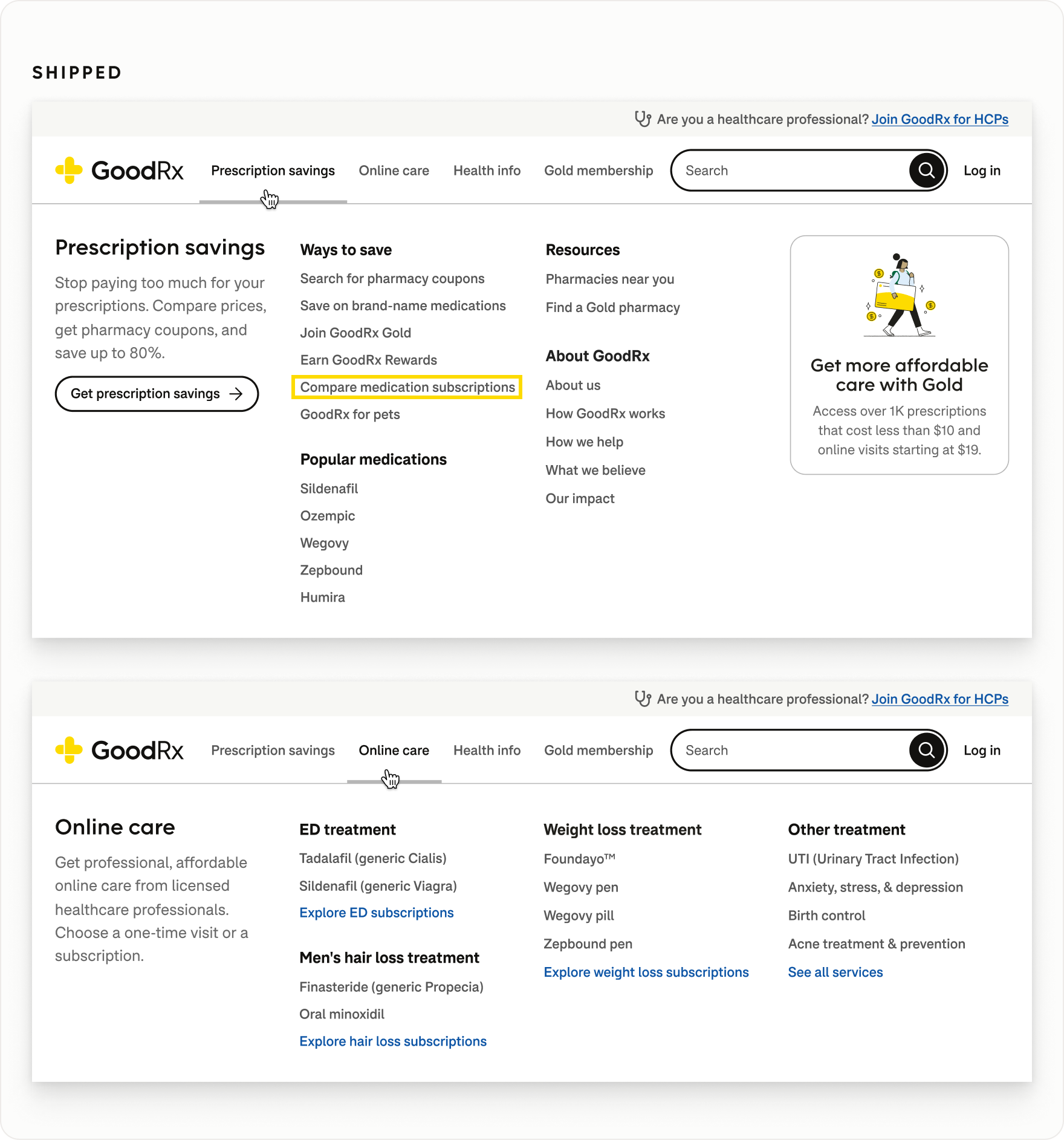The height and width of the screenshot is (1140, 1064).
Task: Click Find a Gold pharmacy
Action: tap(613, 307)
